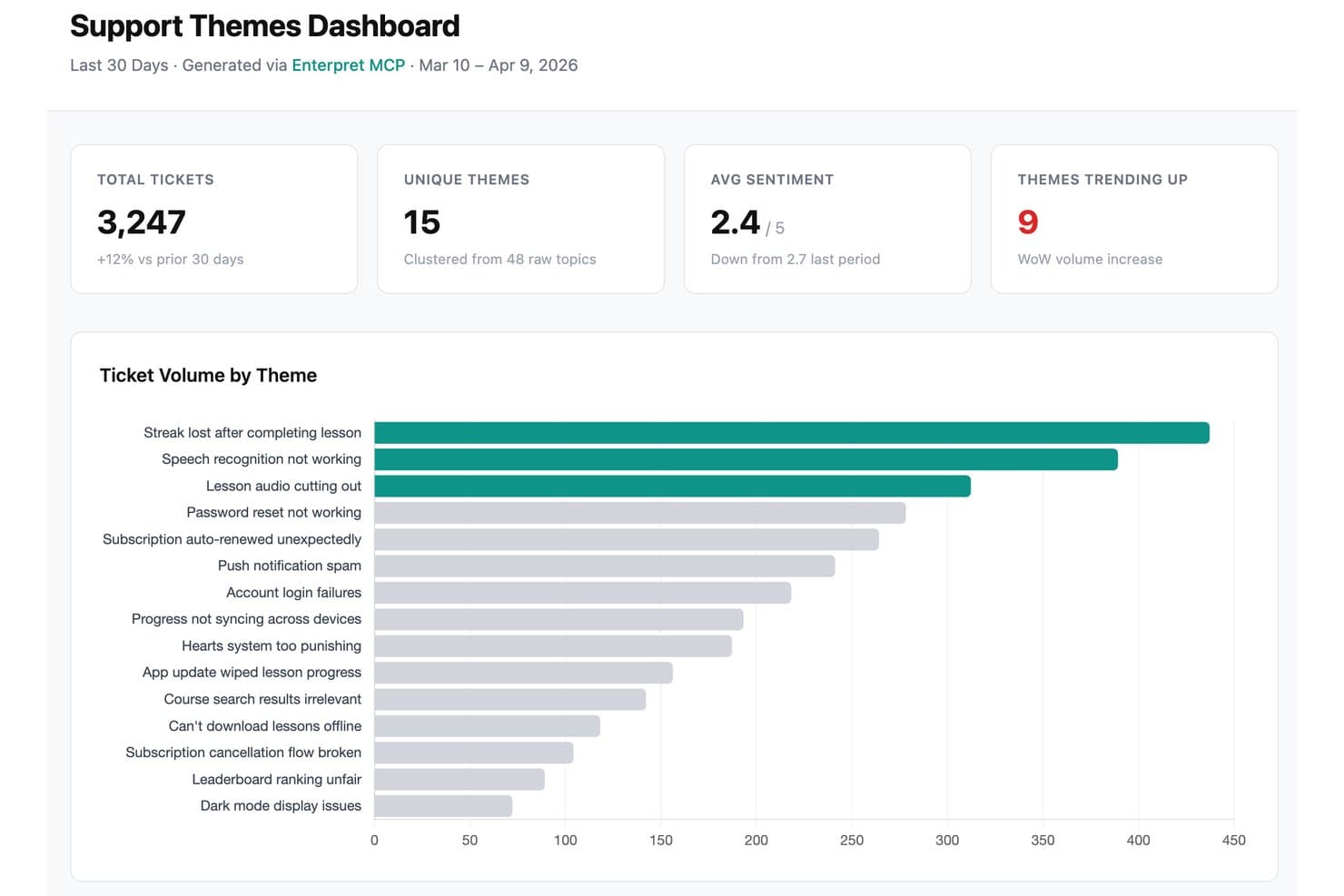Select Progress not syncing across devices bar
The height and width of the screenshot is (896, 1344).
tap(558, 620)
